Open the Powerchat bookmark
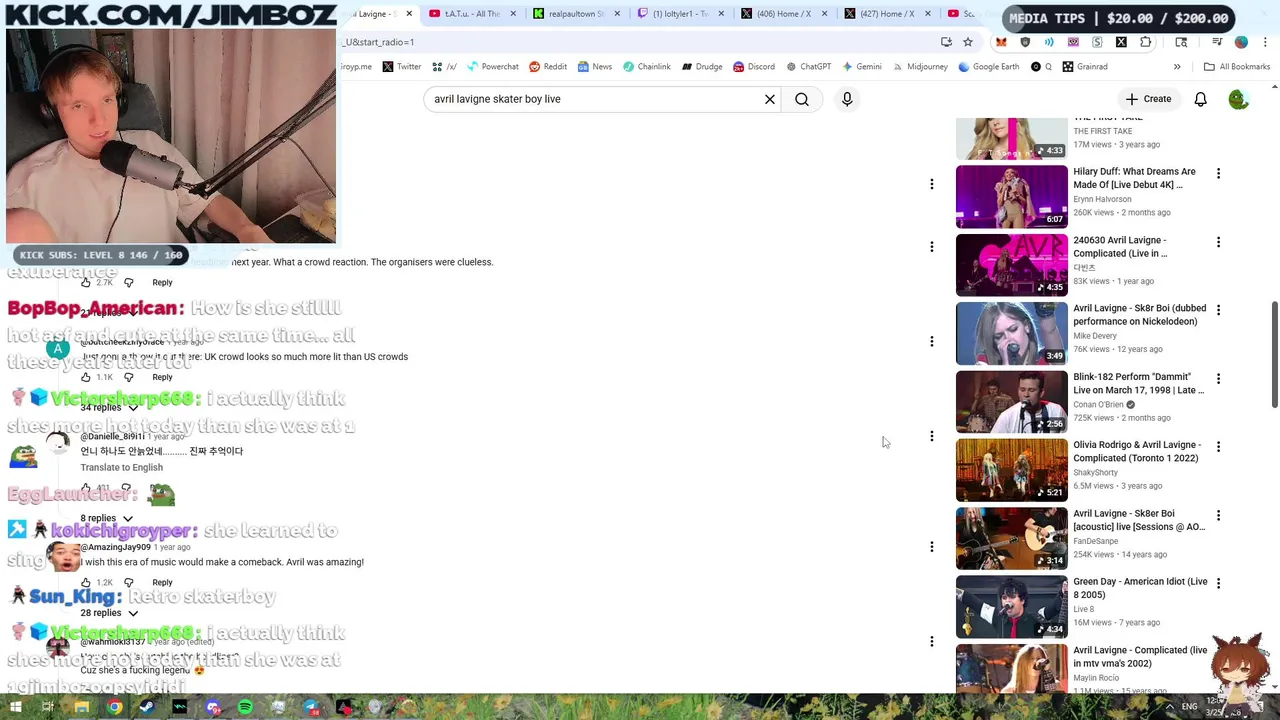 [491, 67]
